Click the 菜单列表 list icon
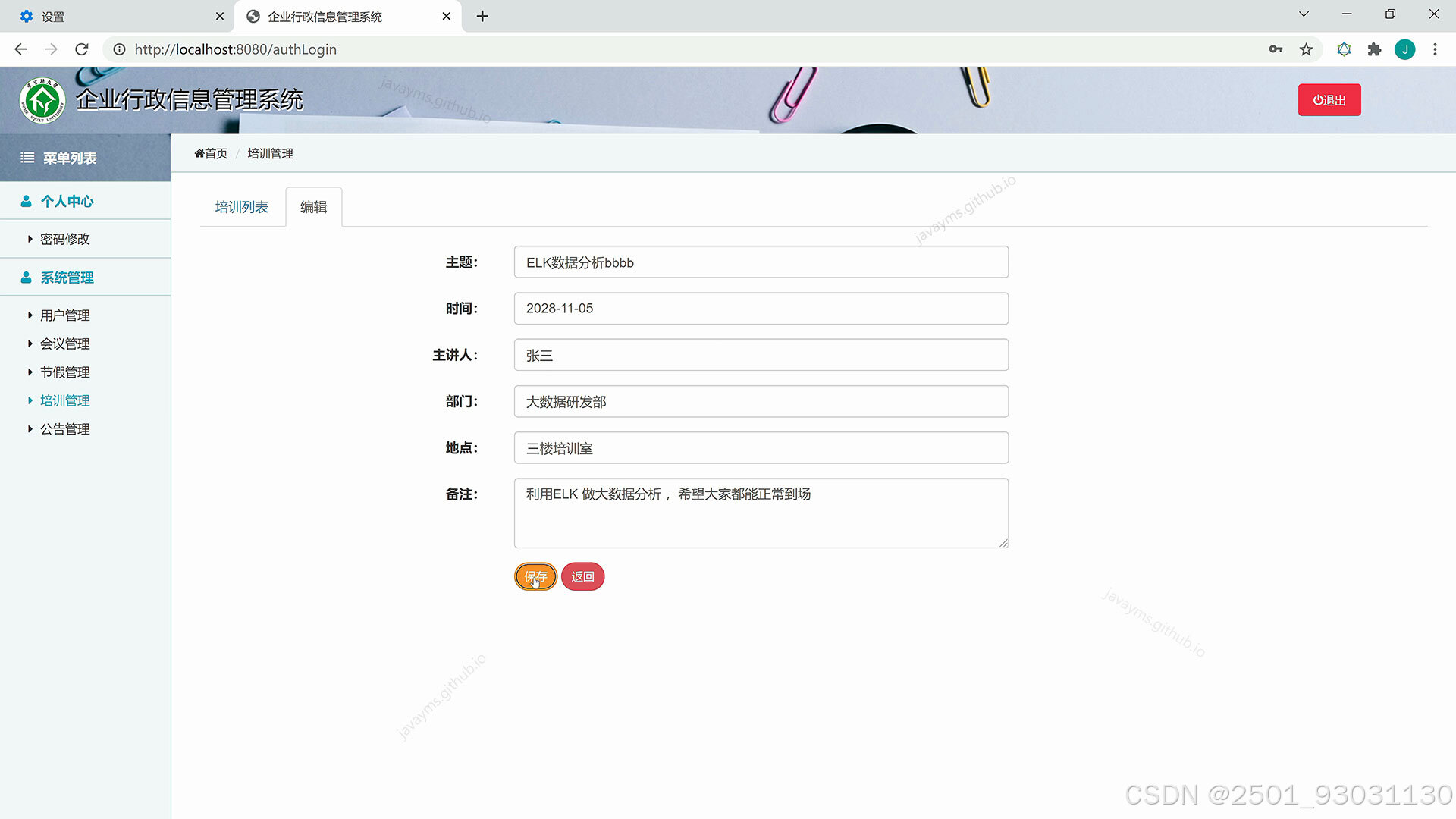The height and width of the screenshot is (819, 1456). click(27, 158)
